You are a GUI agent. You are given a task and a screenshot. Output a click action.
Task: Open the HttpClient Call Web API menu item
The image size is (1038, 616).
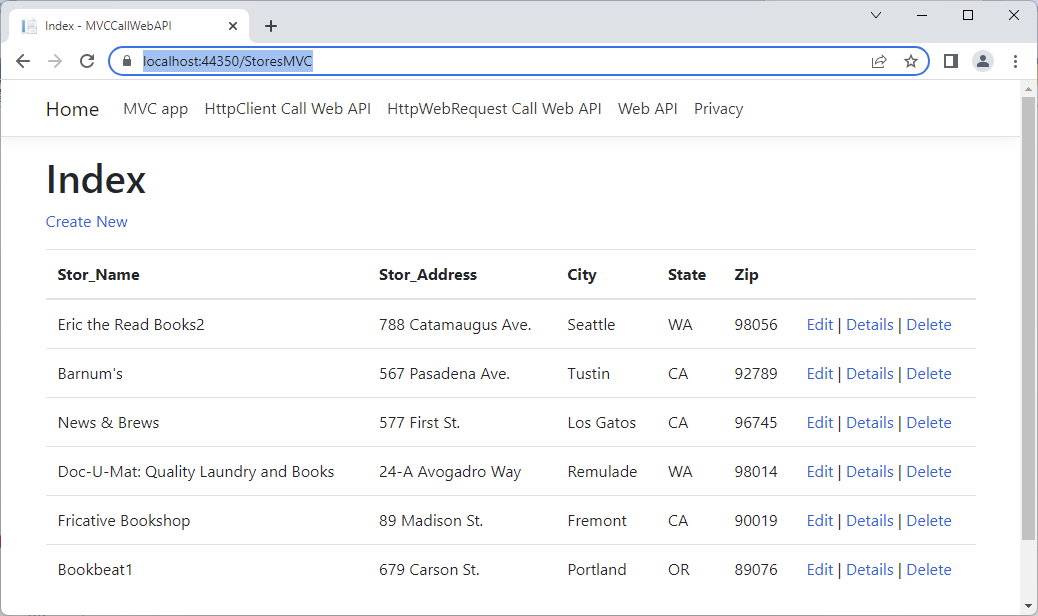287,109
